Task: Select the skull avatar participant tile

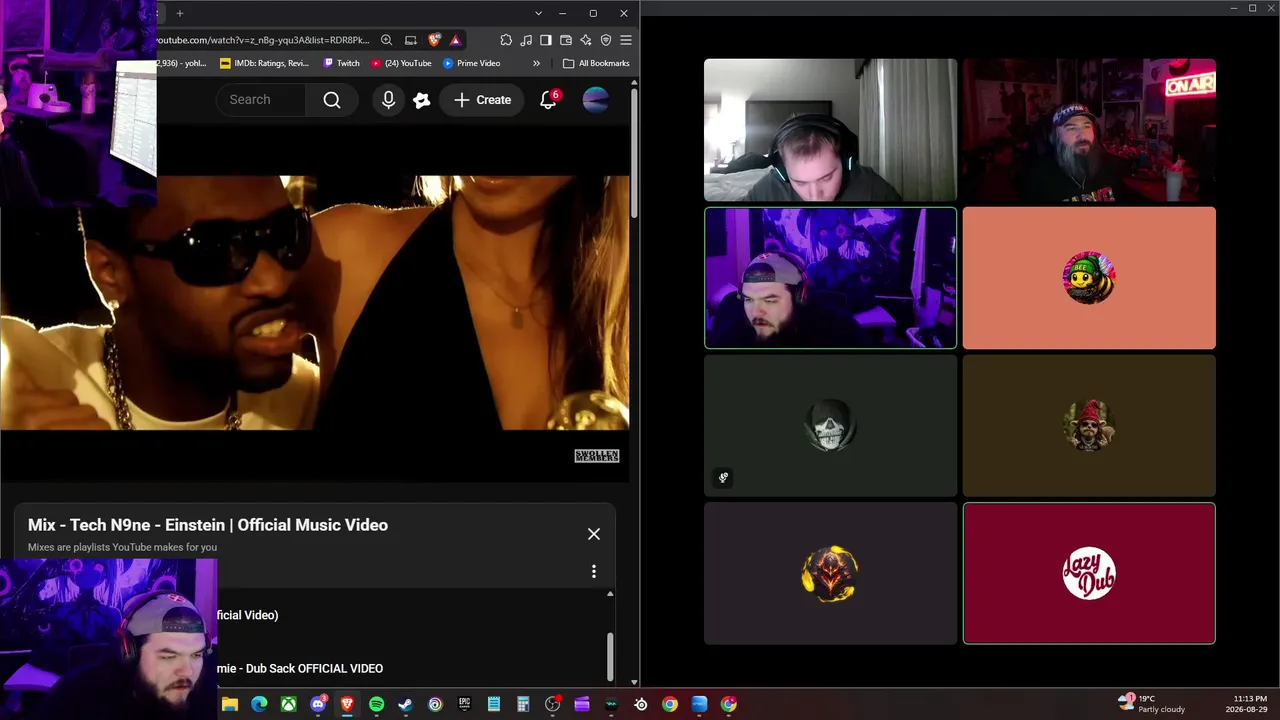Action: (830, 426)
